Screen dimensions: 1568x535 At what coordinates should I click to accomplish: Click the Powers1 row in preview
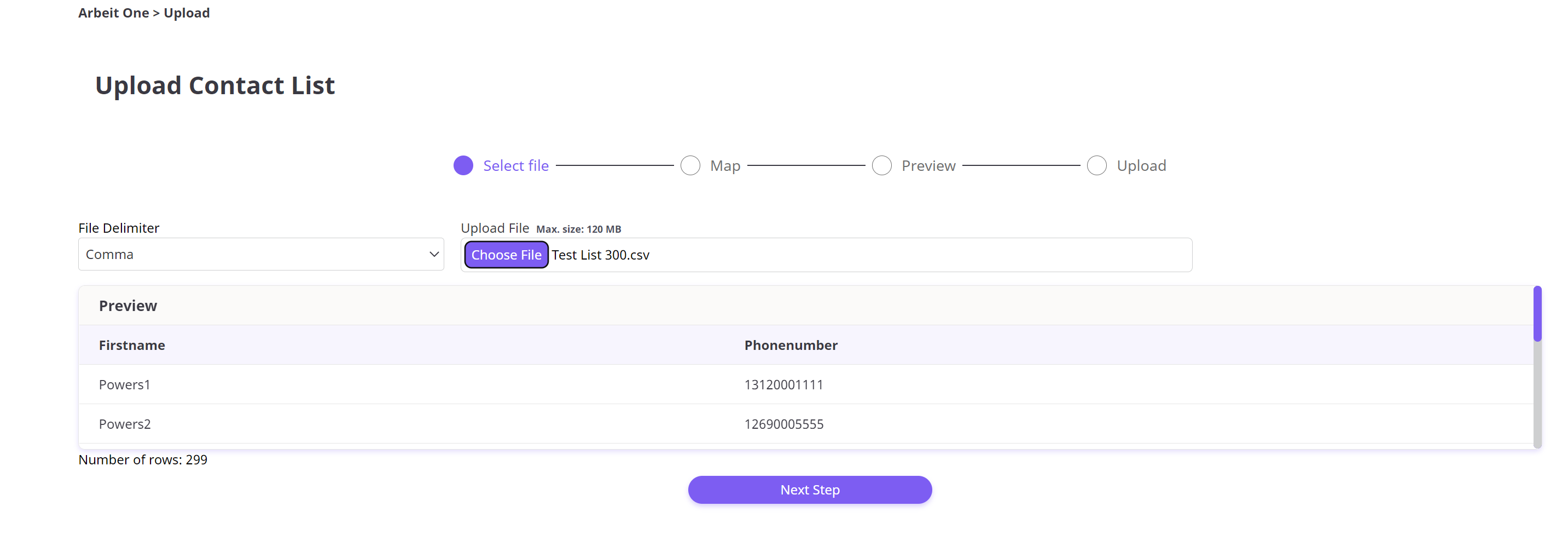pos(806,384)
